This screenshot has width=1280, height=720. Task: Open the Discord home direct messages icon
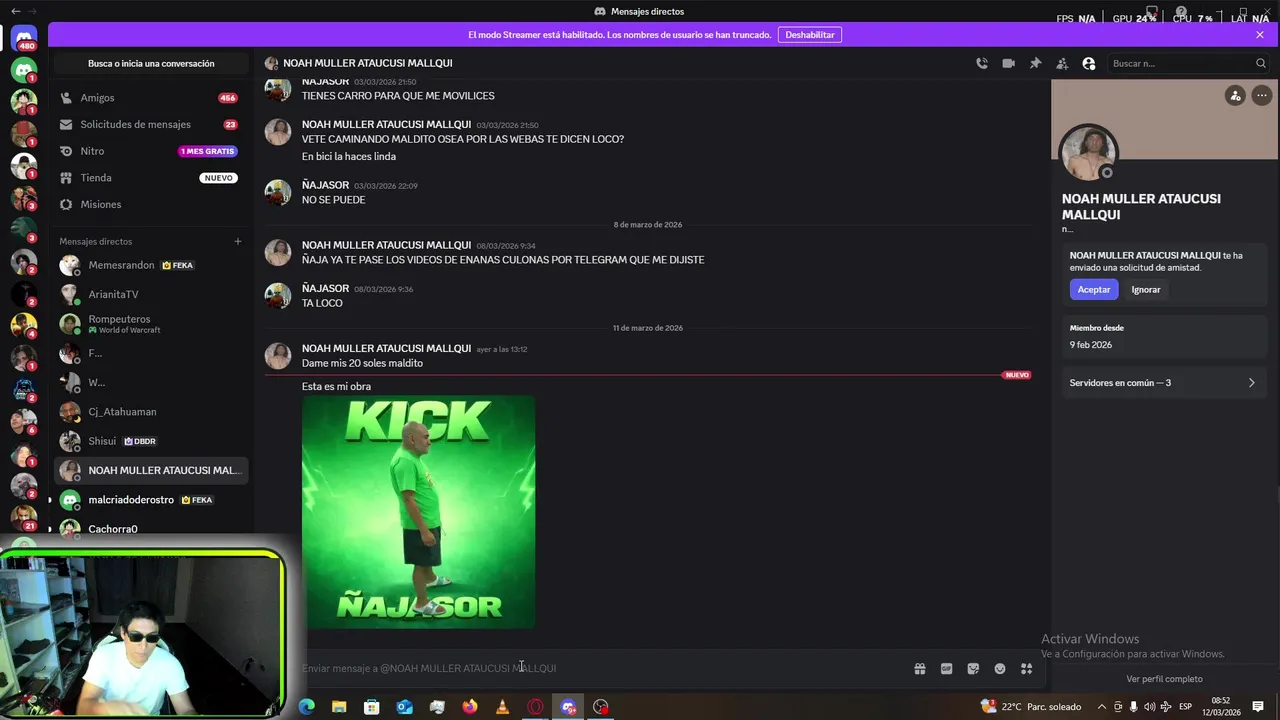pos(24,38)
